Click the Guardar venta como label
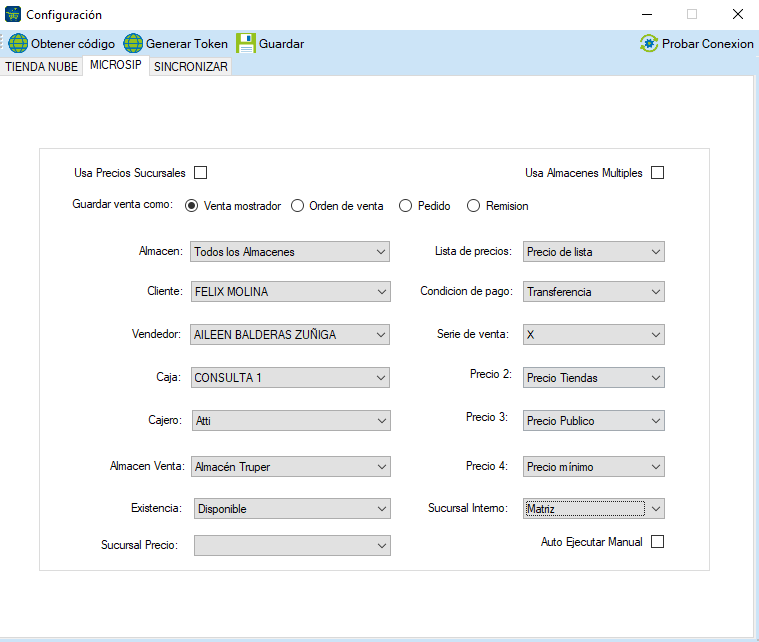Image resolution: width=759 pixels, height=642 pixels. (x=122, y=204)
